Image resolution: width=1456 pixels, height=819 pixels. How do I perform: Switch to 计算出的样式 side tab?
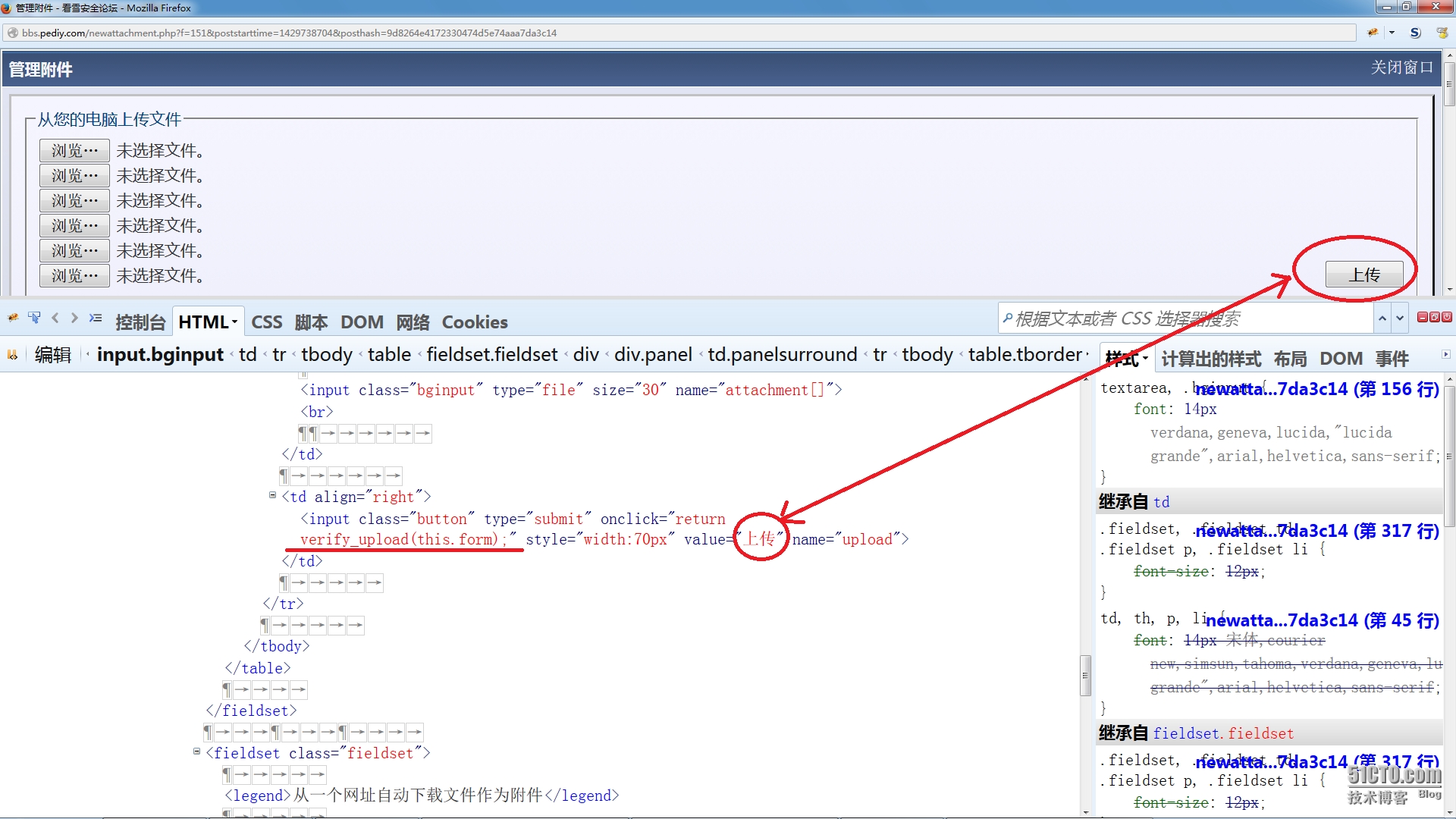(x=1211, y=359)
